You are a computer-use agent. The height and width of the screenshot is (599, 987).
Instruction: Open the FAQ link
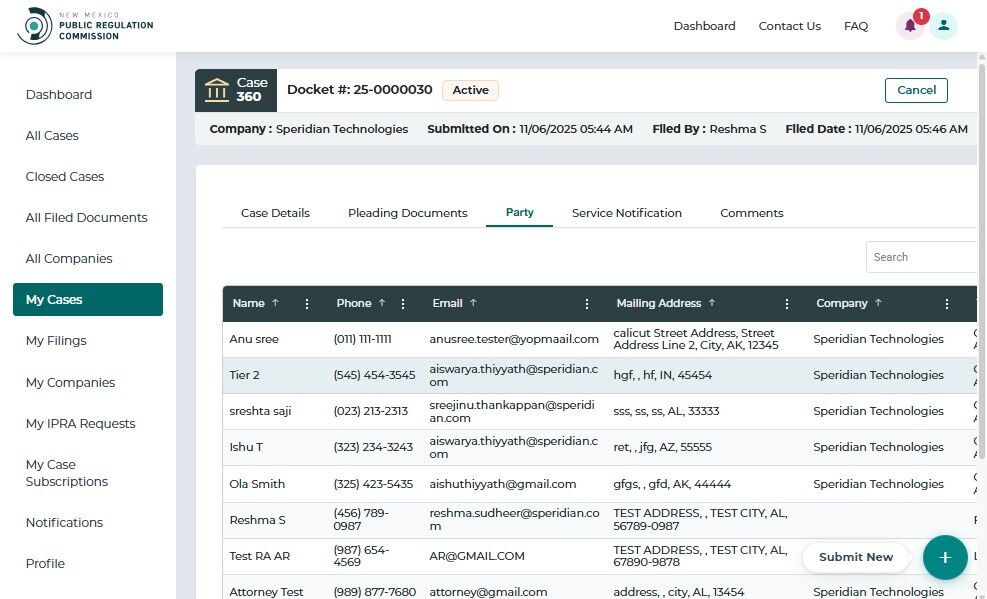pos(855,26)
